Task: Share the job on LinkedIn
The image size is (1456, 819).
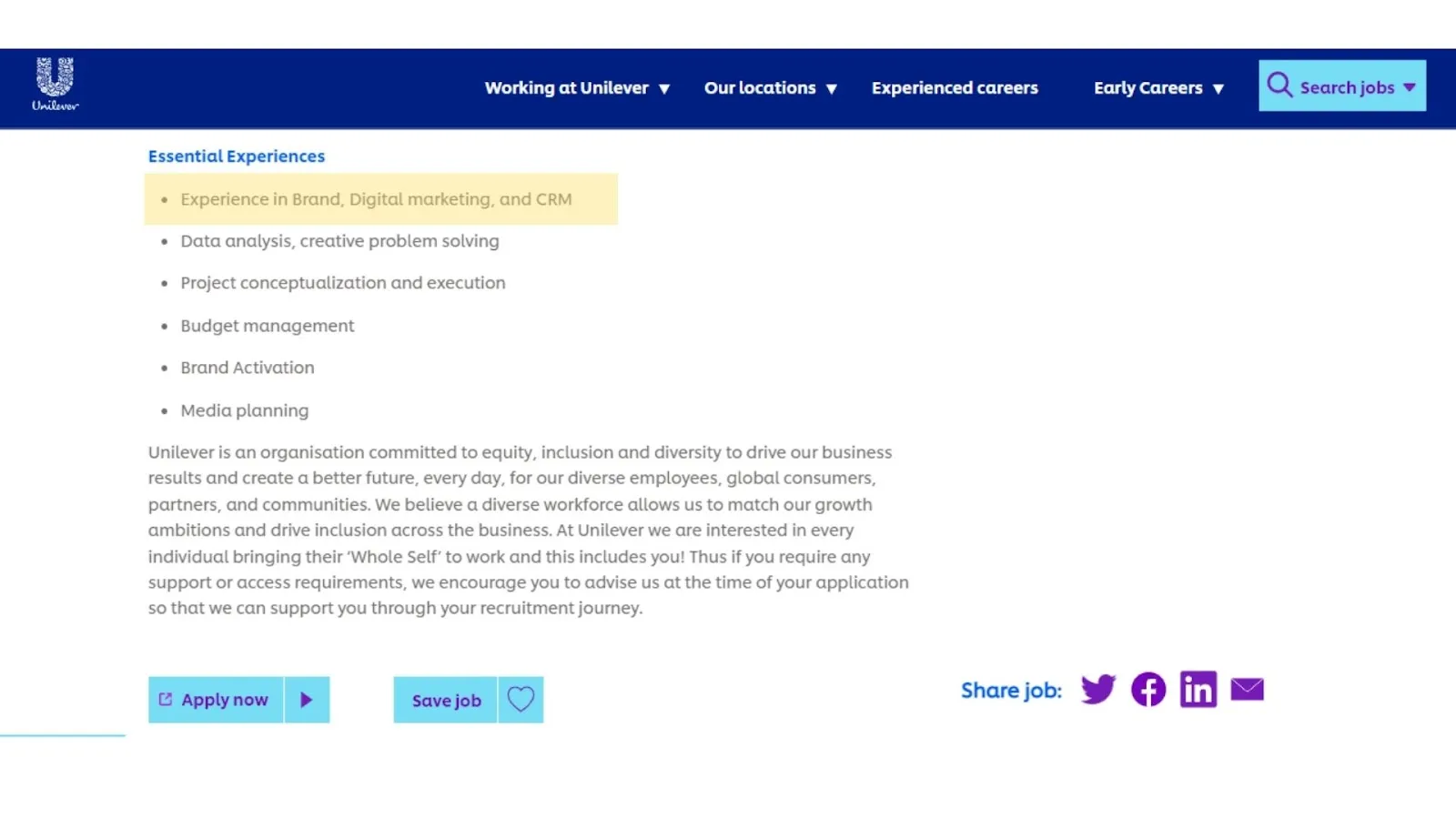Action: (x=1198, y=689)
